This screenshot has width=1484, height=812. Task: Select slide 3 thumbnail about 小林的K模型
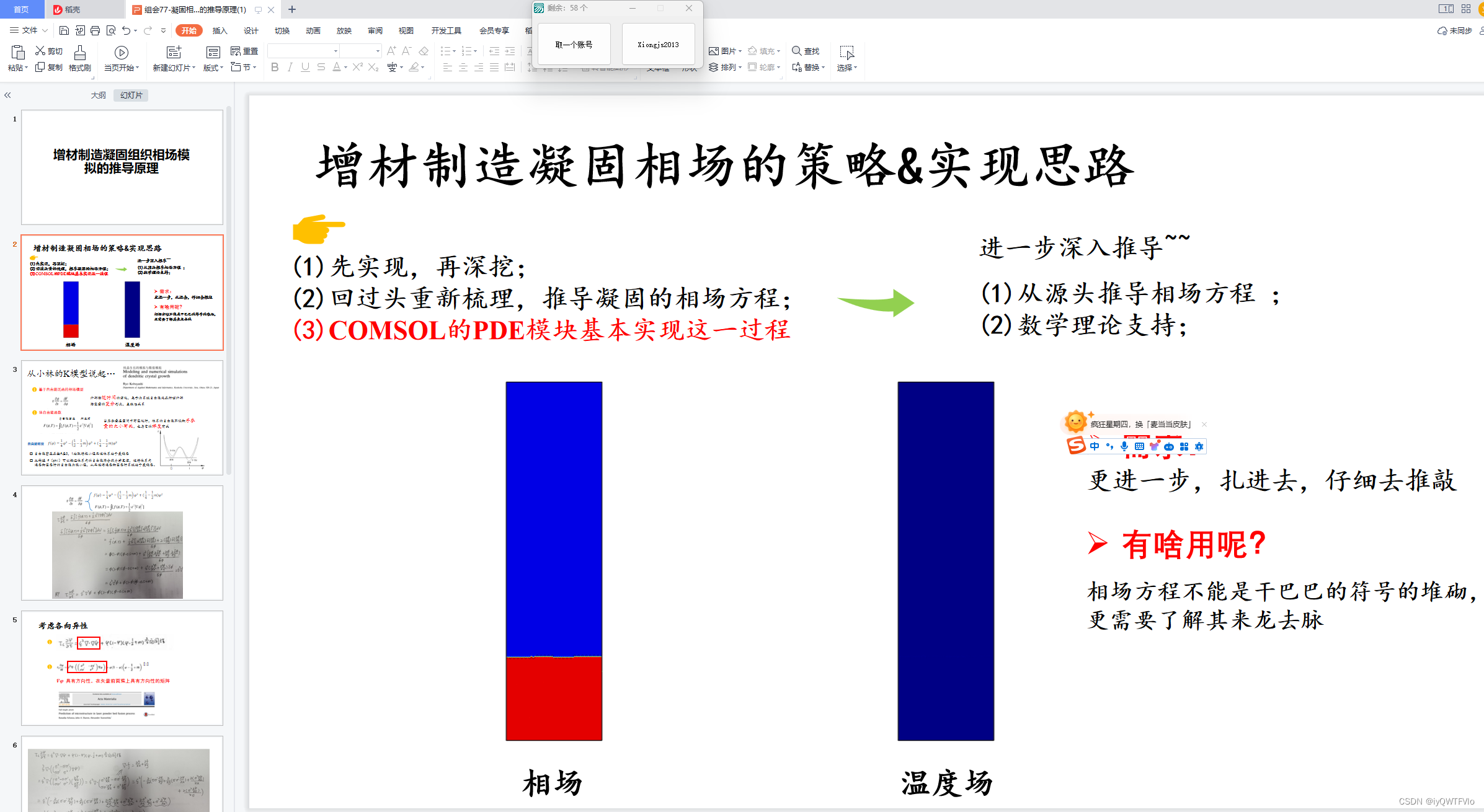pos(122,417)
